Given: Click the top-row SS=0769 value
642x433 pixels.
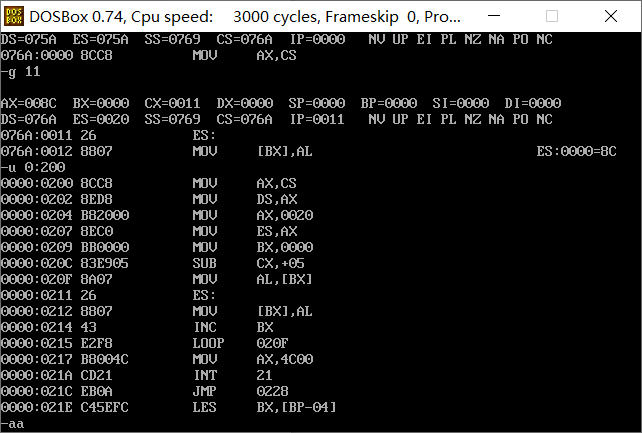Looking at the screenshot, I should pyautogui.click(x=172, y=39).
